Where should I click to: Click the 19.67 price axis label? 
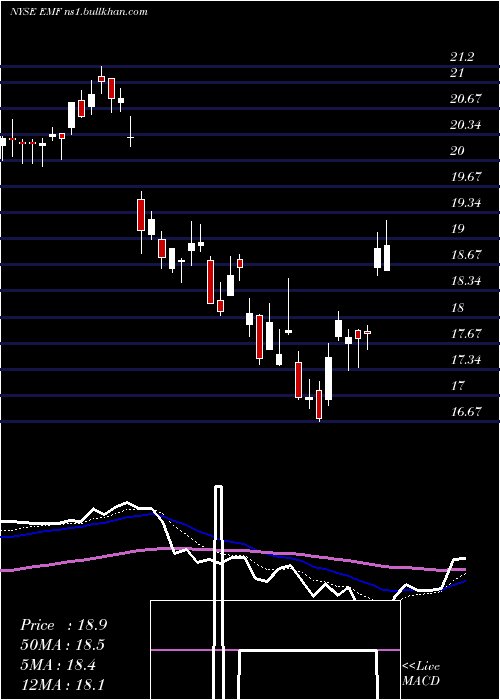point(466,177)
